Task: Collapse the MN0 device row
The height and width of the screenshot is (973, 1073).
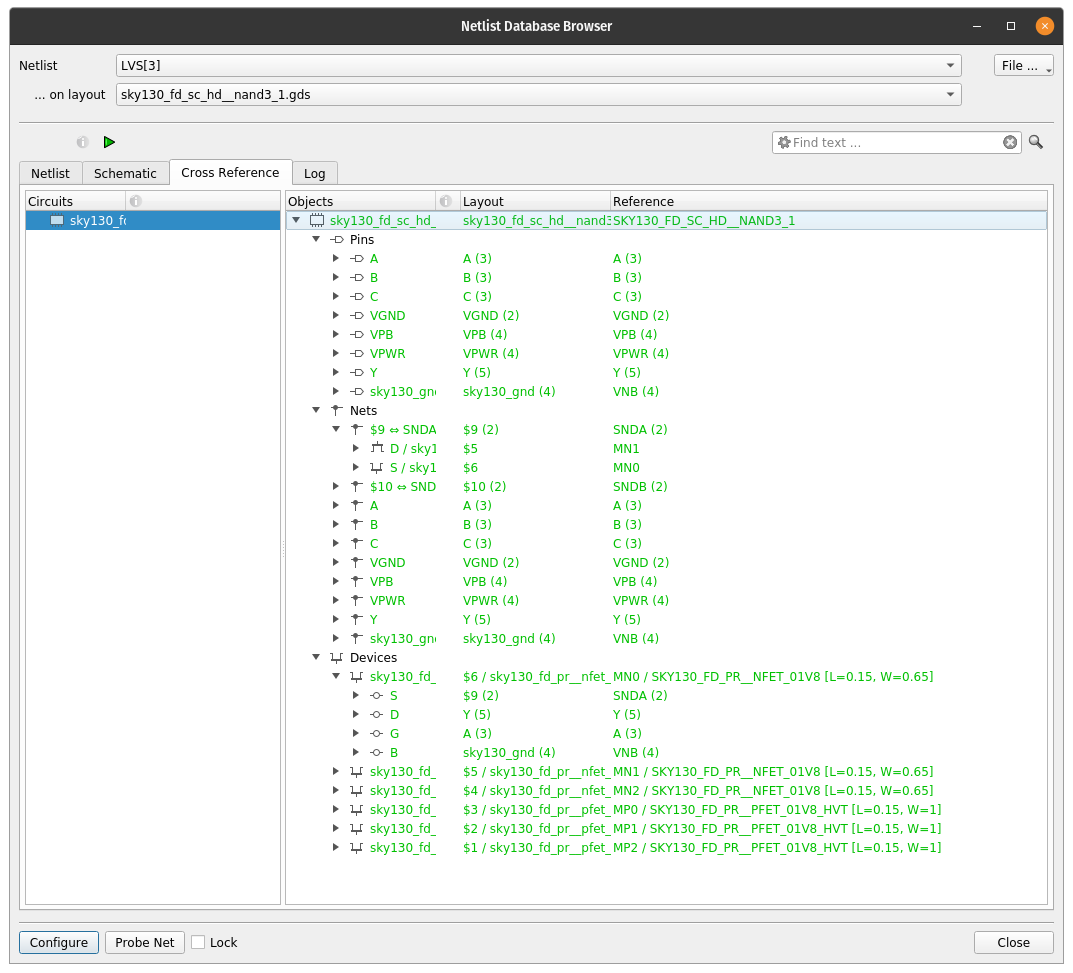Action: 336,677
